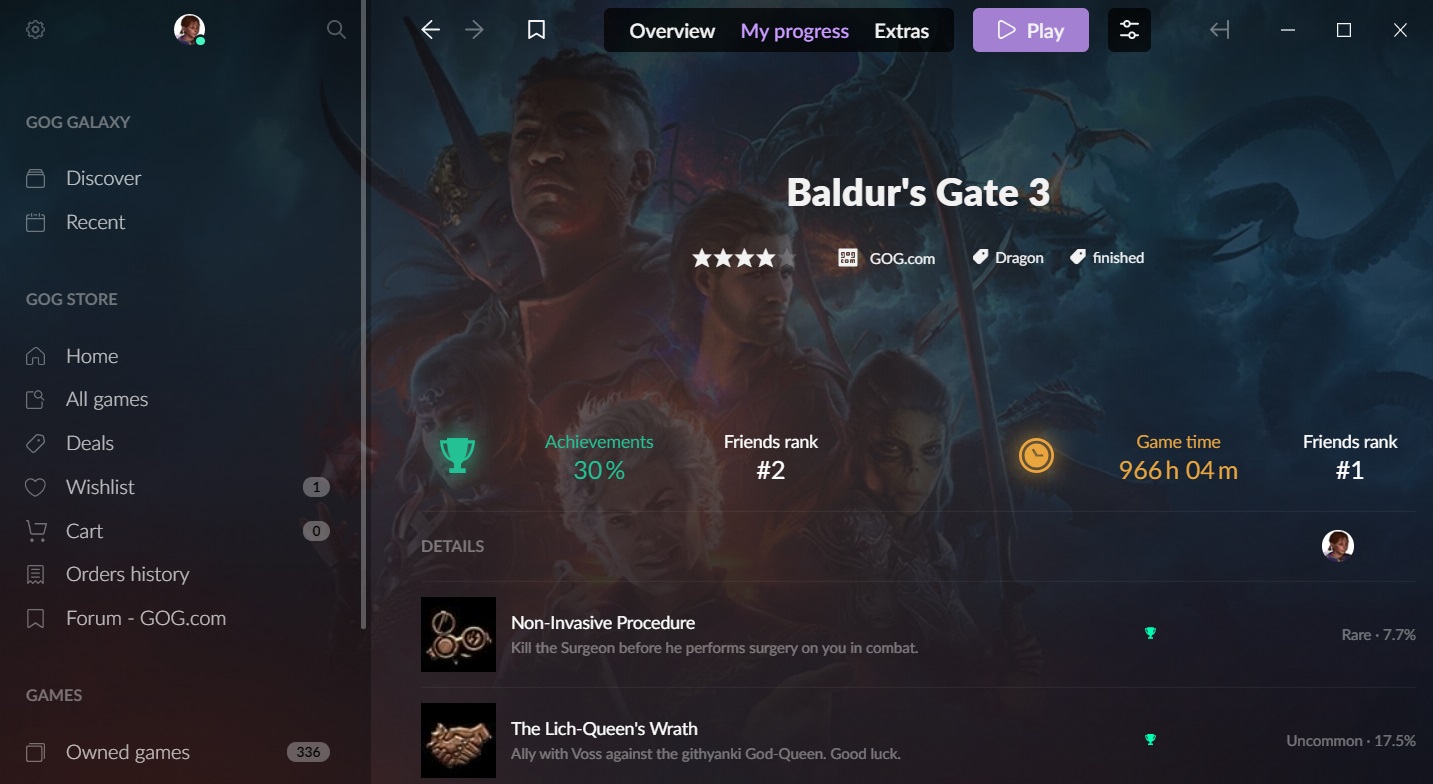Click the Dragon tag
The image size is (1433, 784).
[1008, 258]
